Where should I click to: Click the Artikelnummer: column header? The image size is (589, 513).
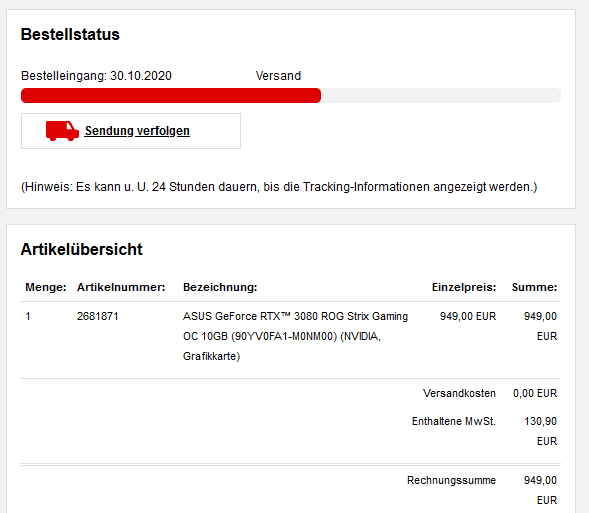coord(121,287)
